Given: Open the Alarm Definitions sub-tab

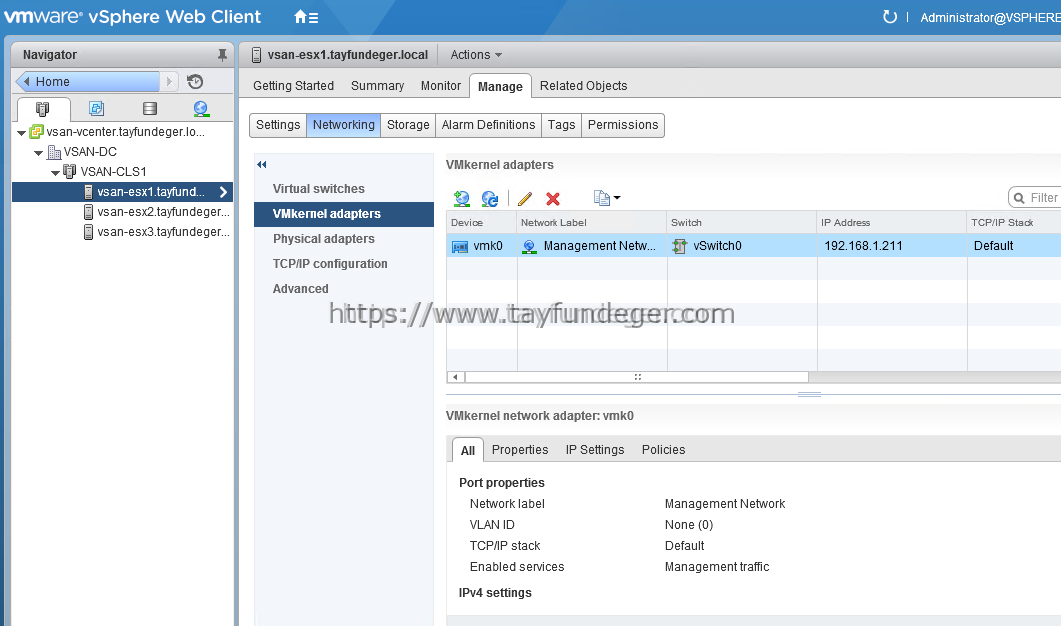Looking at the screenshot, I should pos(489,125).
